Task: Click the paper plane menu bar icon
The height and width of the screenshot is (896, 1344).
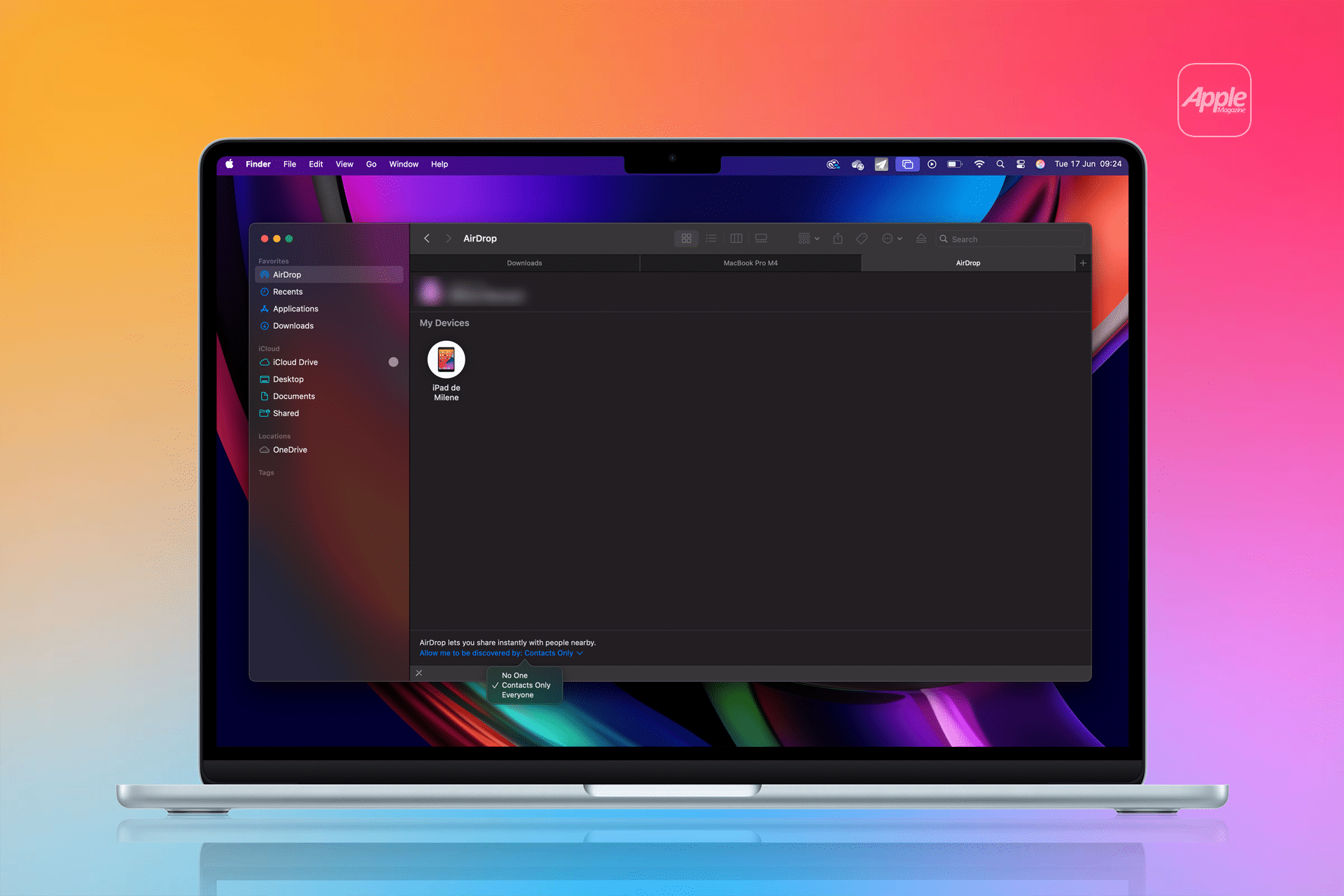Action: (x=881, y=164)
